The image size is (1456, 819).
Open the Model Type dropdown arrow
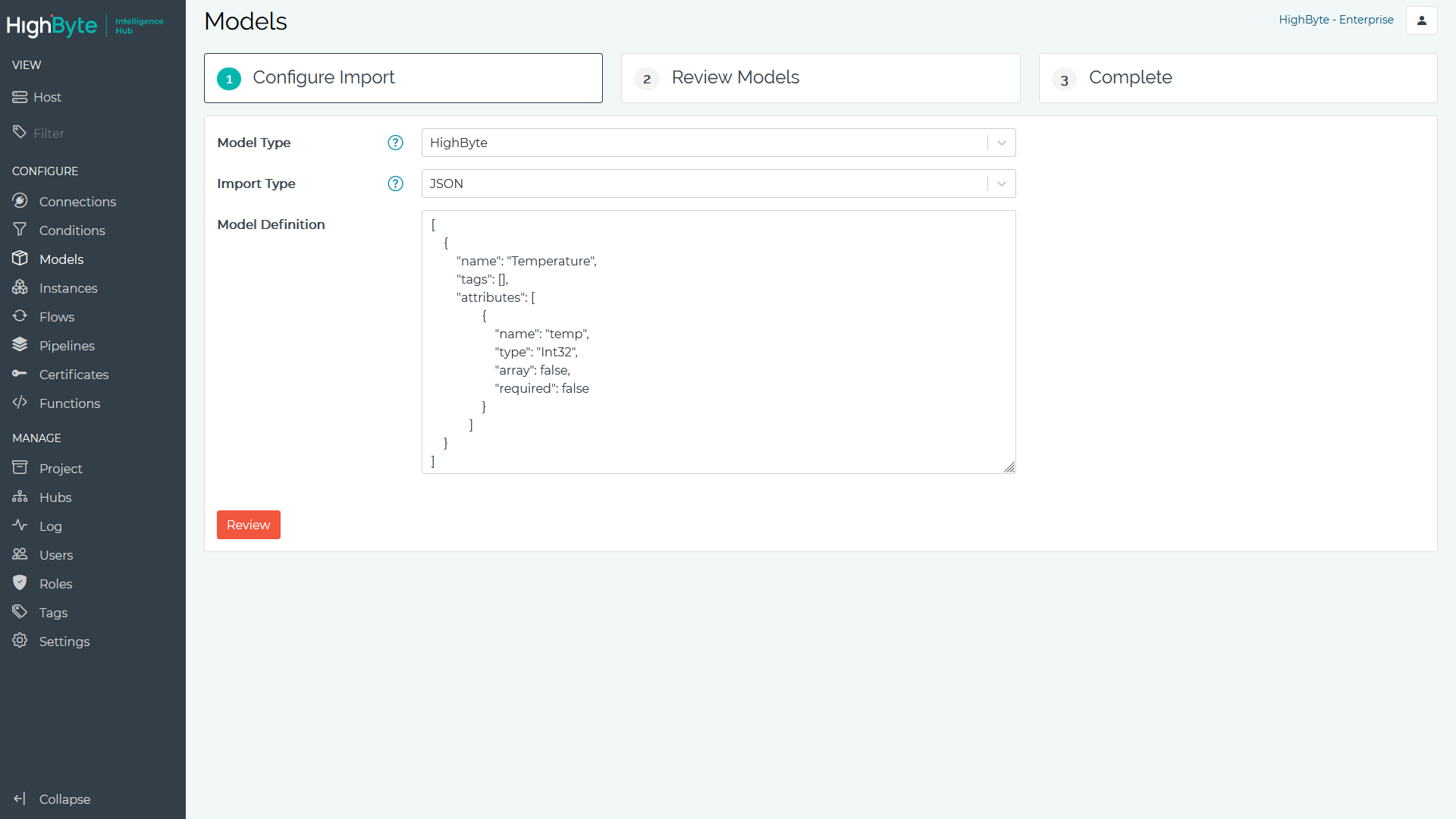coord(1002,143)
